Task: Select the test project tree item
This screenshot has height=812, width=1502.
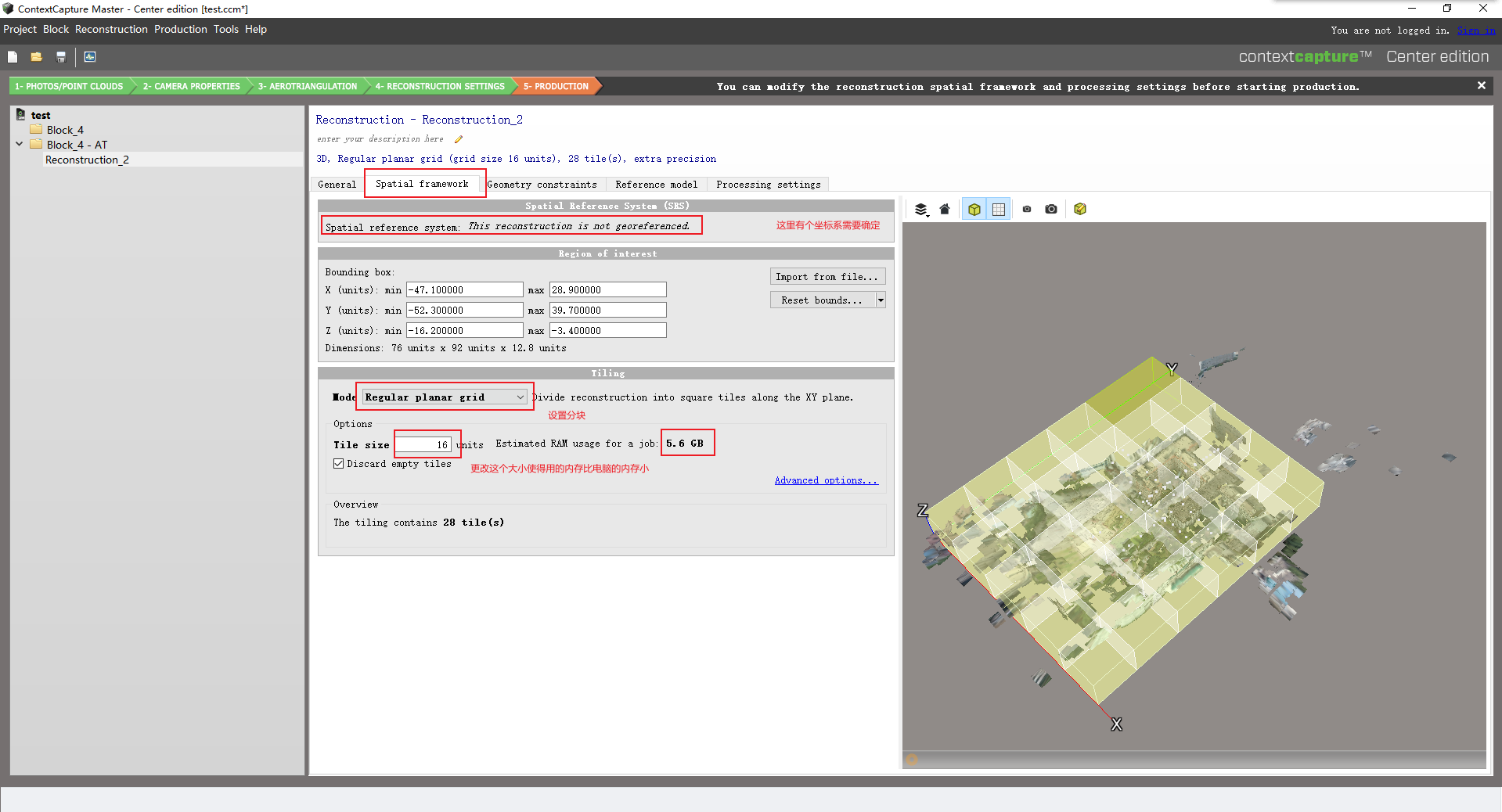Action: click(x=41, y=115)
